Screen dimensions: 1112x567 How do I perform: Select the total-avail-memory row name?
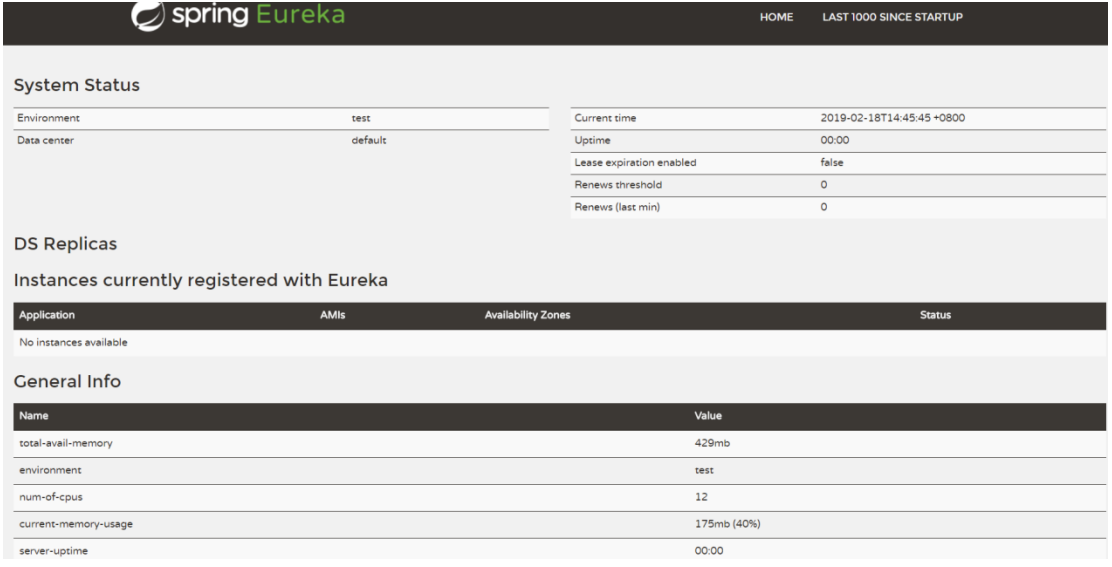[65, 444]
